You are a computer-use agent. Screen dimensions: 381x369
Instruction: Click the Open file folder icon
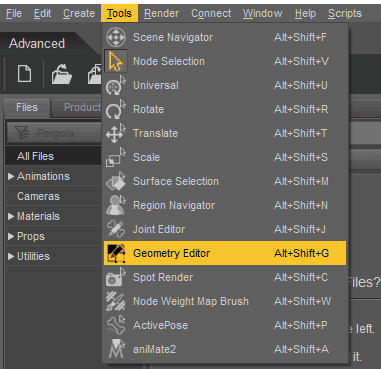click(62, 74)
